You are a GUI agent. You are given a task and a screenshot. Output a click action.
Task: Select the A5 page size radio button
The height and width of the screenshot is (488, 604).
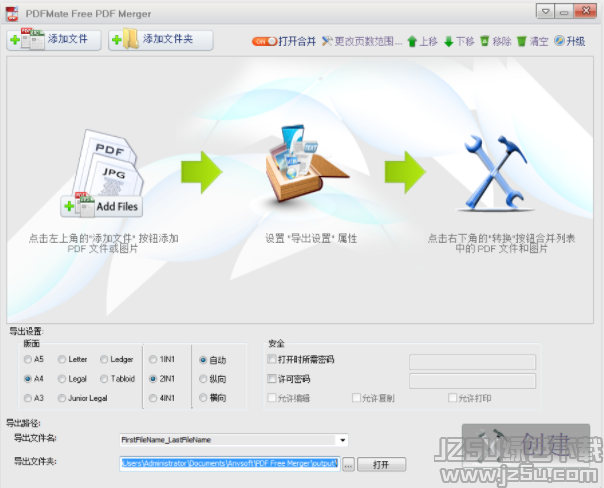(28, 359)
